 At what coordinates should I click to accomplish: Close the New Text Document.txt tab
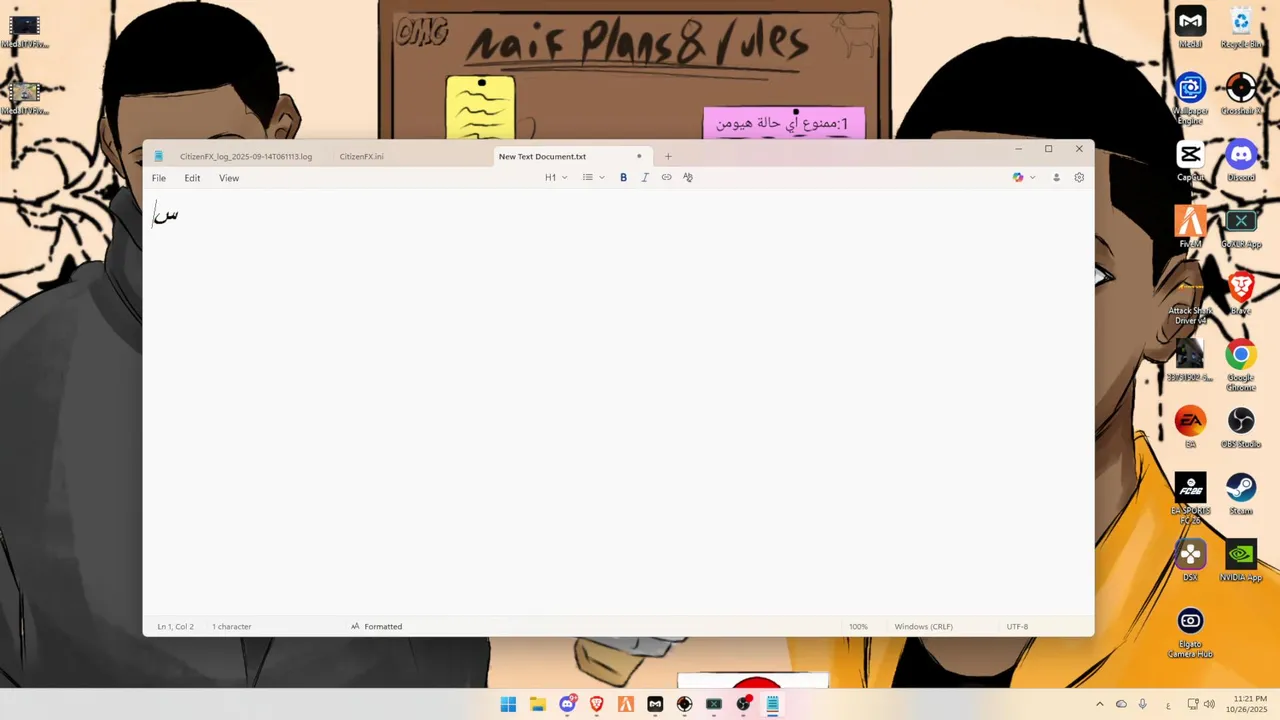[x=639, y=156]
